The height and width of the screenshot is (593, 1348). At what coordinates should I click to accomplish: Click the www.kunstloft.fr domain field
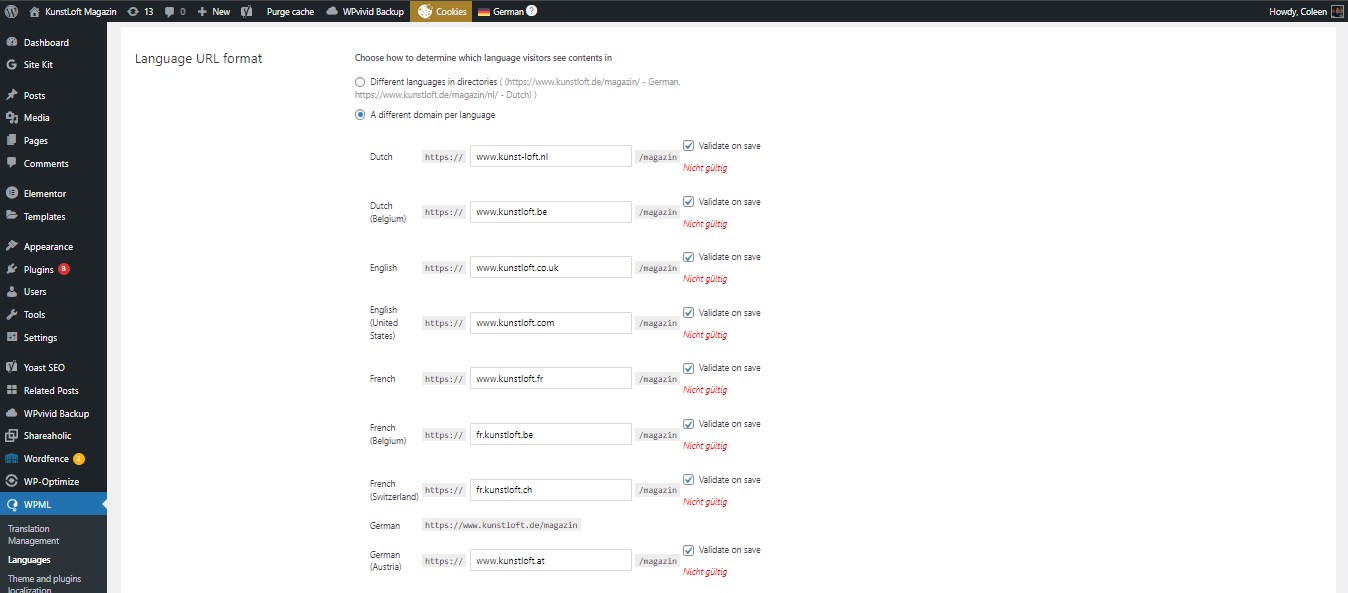551,379
